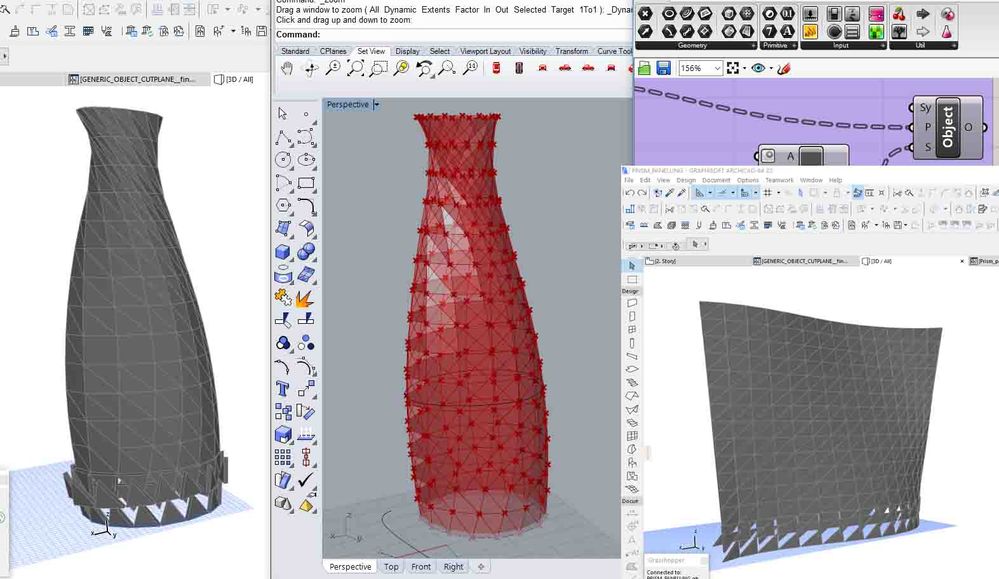The image size is (999, 579).
Task: Click the Explode icon in Rhino sidebar
Action: click(306, 297)
